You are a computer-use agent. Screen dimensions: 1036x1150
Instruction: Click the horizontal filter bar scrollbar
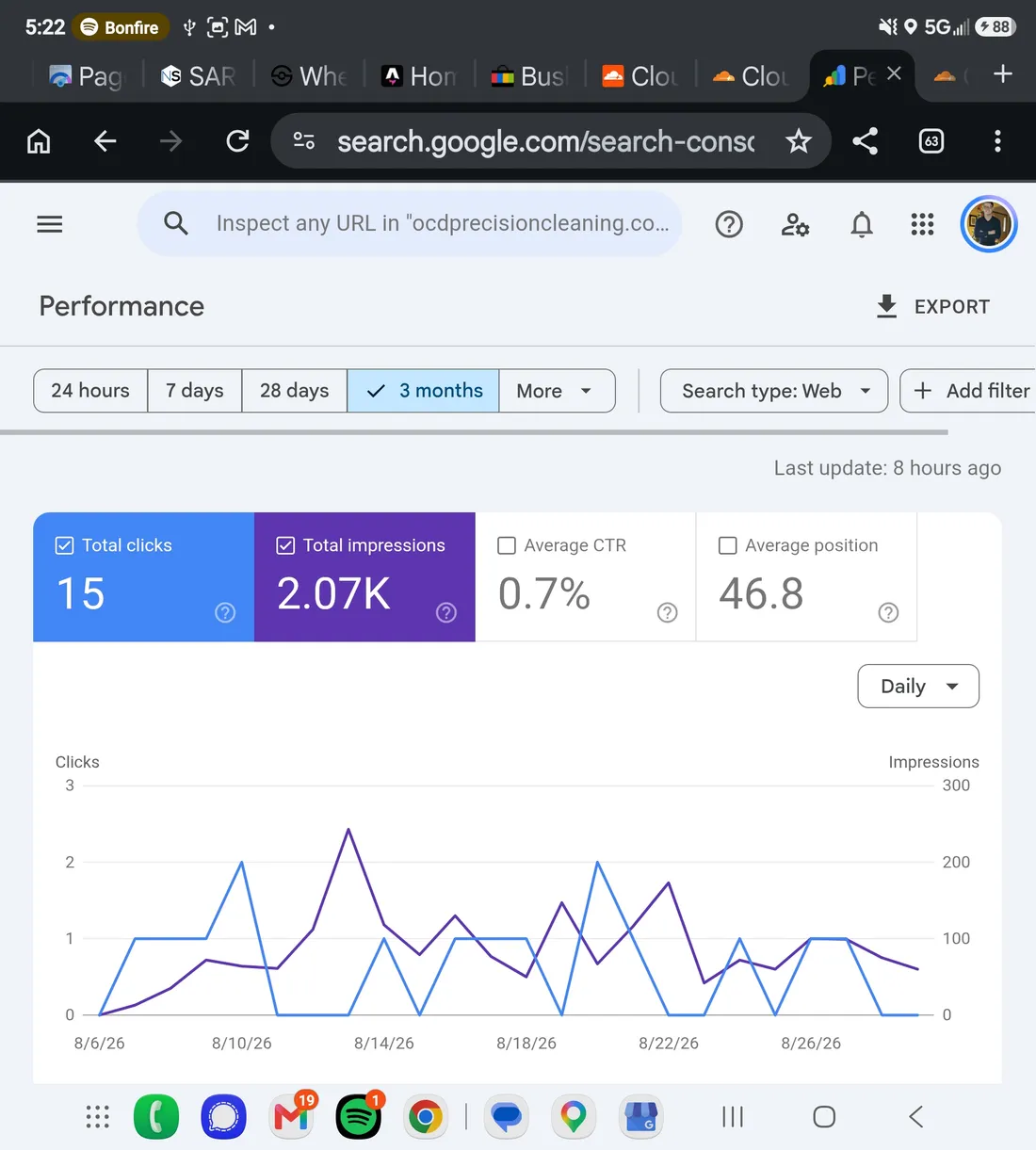474,433
